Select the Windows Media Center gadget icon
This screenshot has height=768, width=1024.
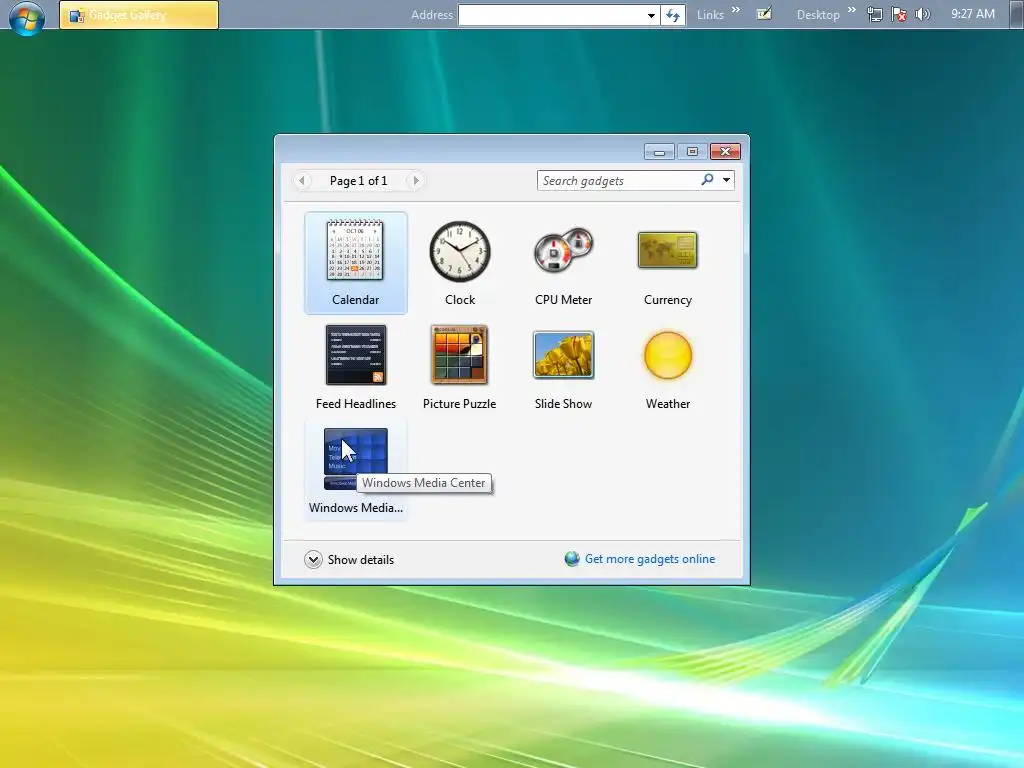[356, 459]
